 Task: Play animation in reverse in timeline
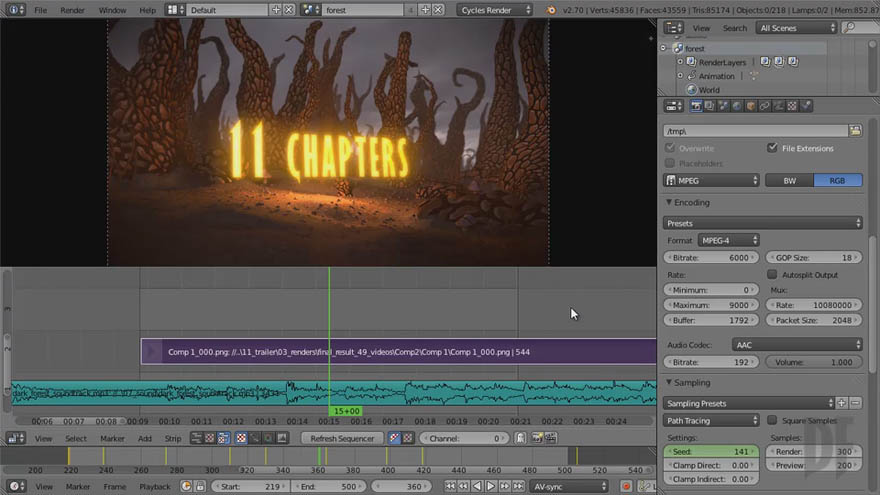coord(477,486)
